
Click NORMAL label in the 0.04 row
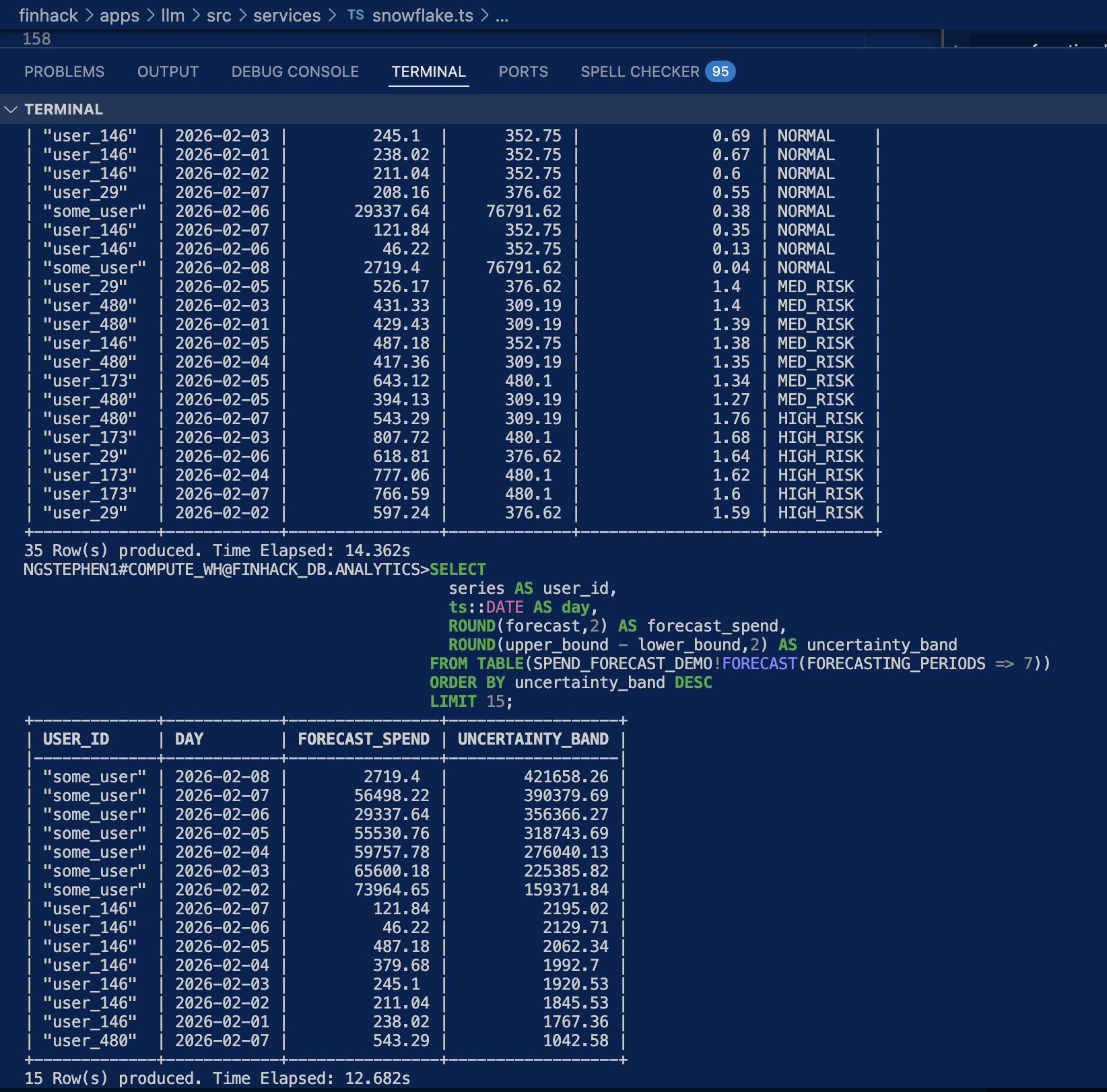(806, 268)
